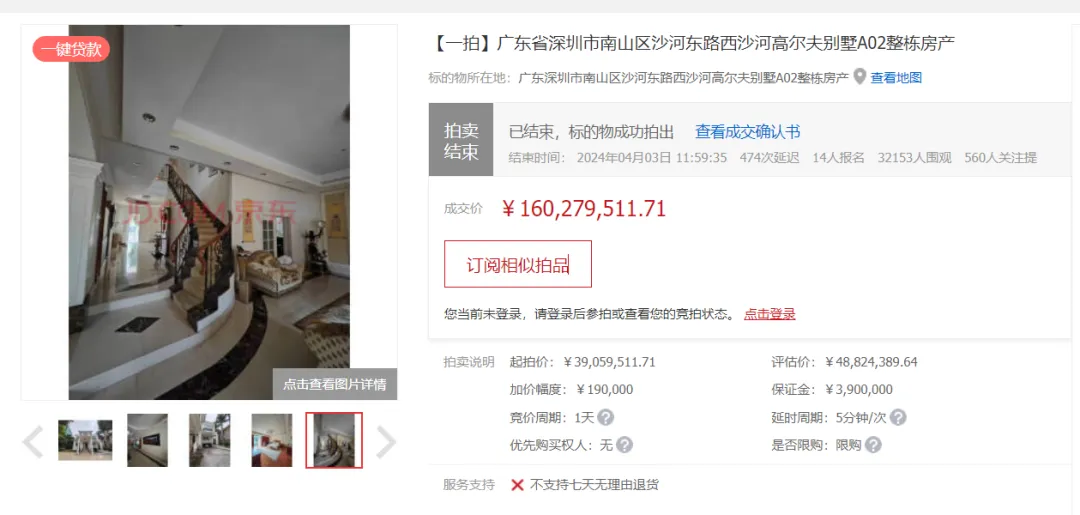This screenshot has width=1080, height=515.
Task: Select the second thumbnail image
Action: 147,441
